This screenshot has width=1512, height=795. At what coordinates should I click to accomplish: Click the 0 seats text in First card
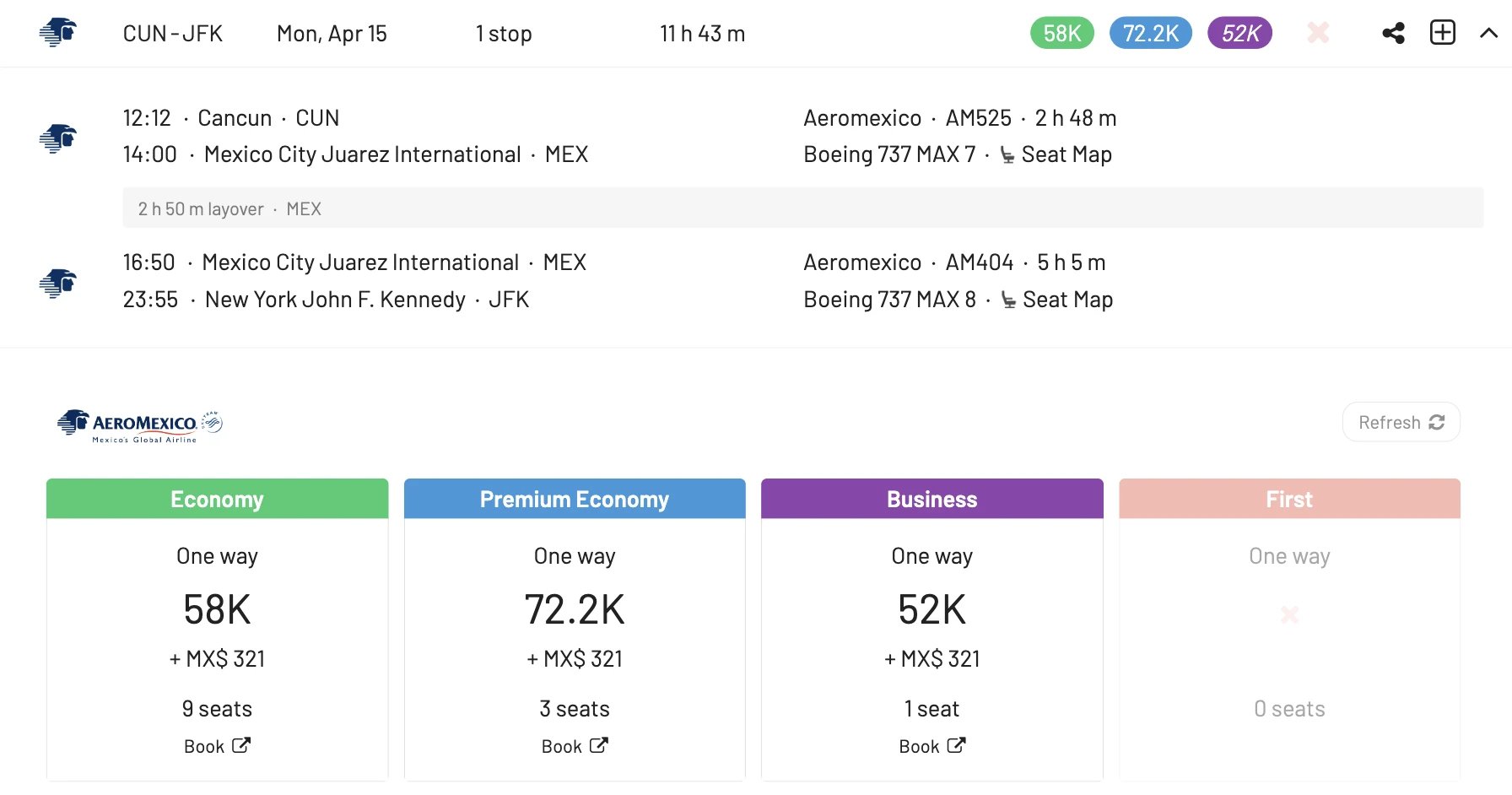coord(1289,709)
